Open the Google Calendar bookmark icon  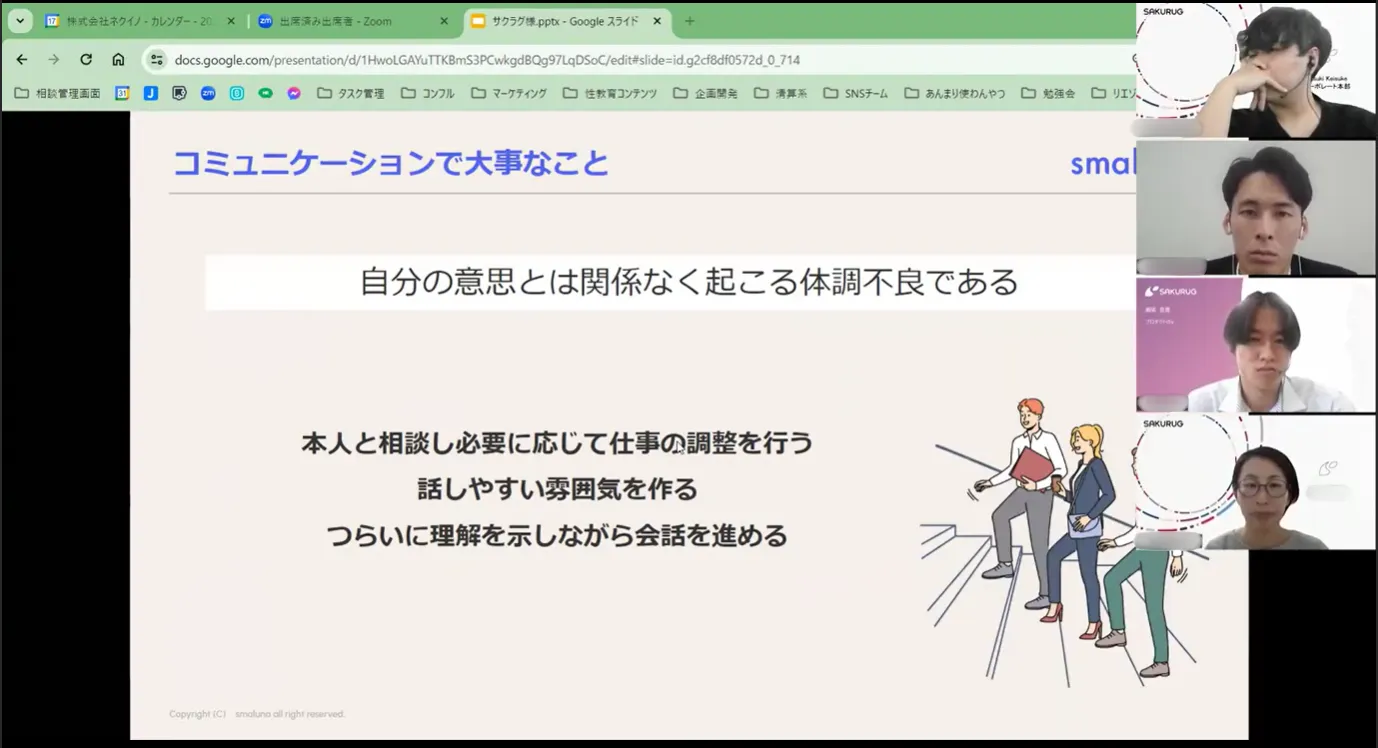tap(122, 92)
